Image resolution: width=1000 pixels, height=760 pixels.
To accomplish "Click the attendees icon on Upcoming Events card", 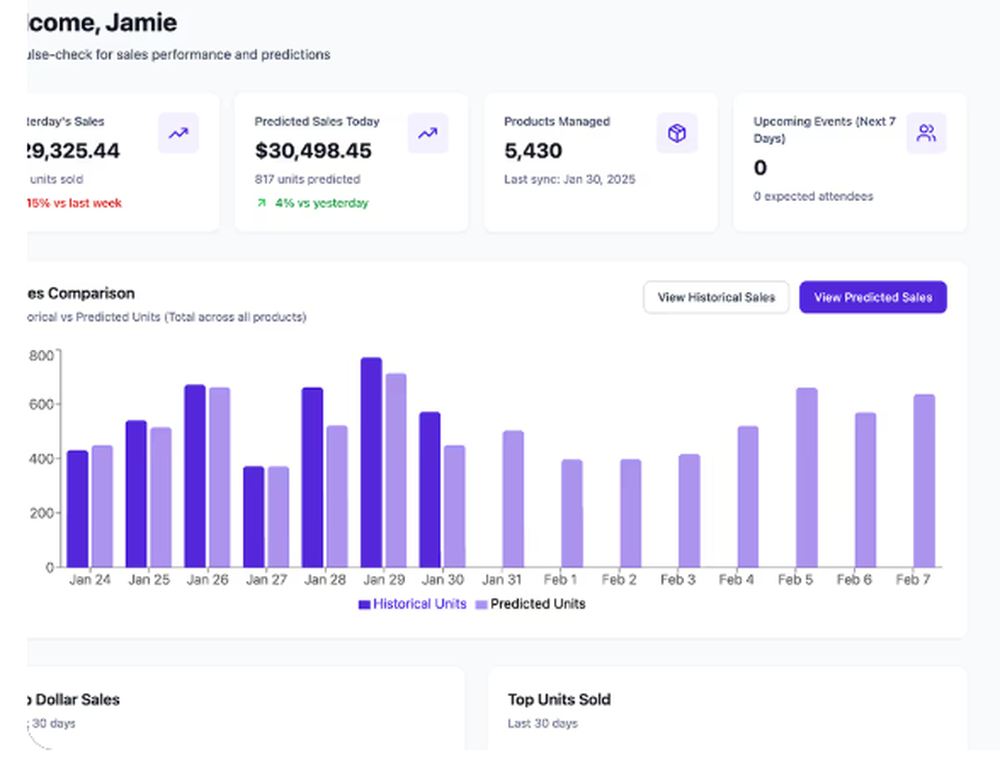I will pyautogui.click(x=926, y=133).
